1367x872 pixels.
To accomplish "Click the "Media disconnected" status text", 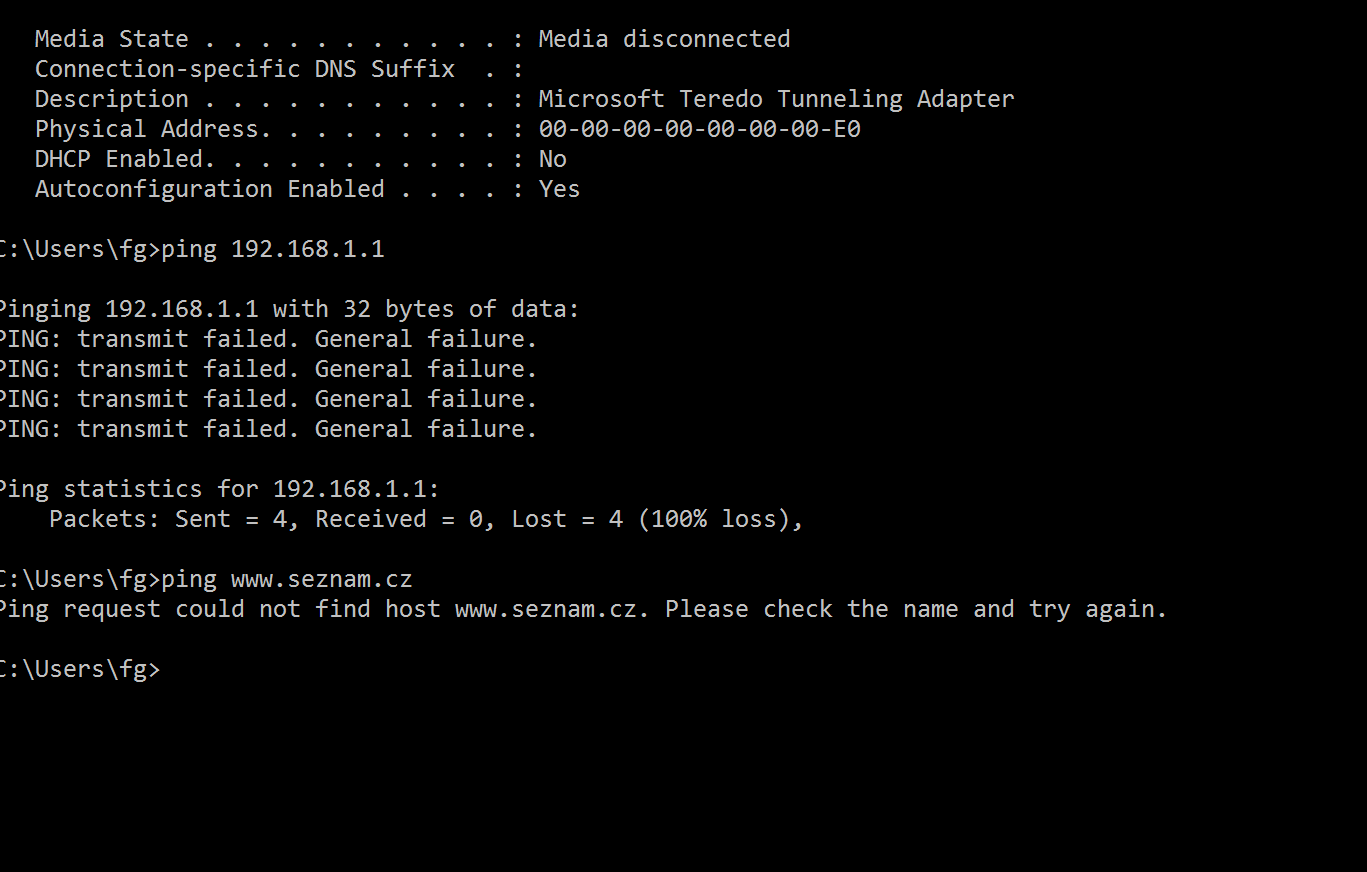I will (x=664, y=39).
